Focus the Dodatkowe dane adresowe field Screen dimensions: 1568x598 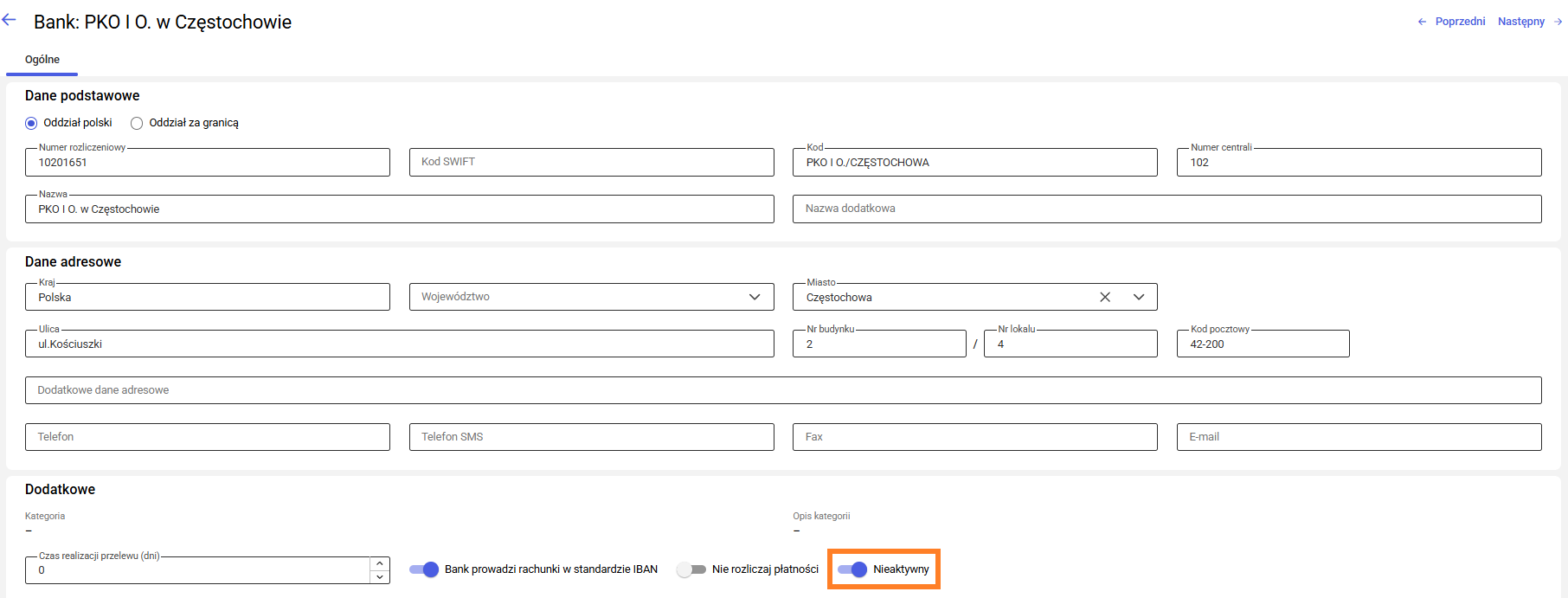click(x=782, y=390)
